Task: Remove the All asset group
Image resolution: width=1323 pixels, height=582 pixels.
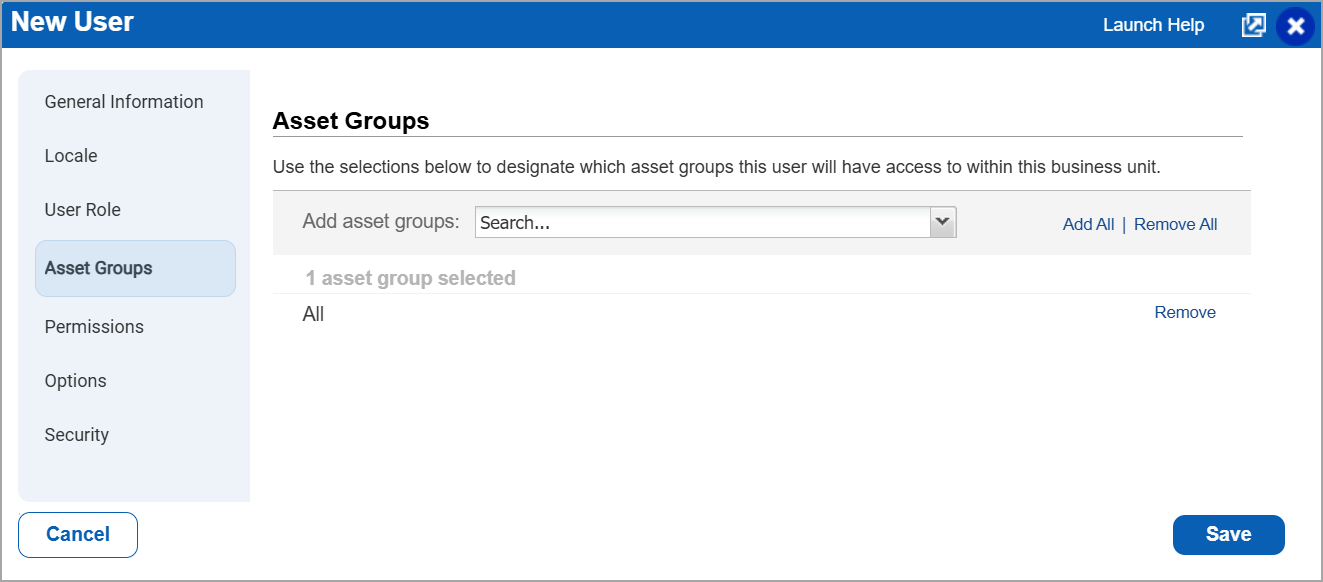Action: pyautogui.click(x=1184, y=312)
